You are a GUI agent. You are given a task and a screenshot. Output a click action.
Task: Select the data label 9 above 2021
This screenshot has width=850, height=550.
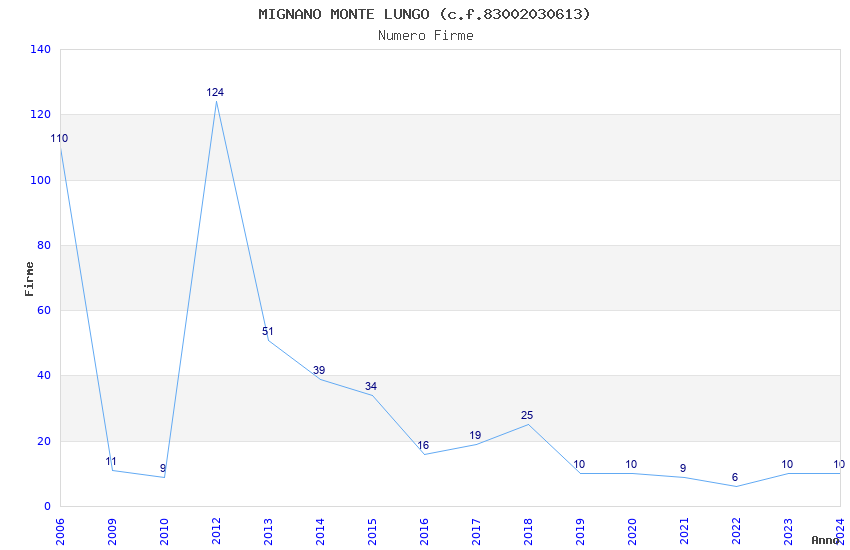coord(683,468)
